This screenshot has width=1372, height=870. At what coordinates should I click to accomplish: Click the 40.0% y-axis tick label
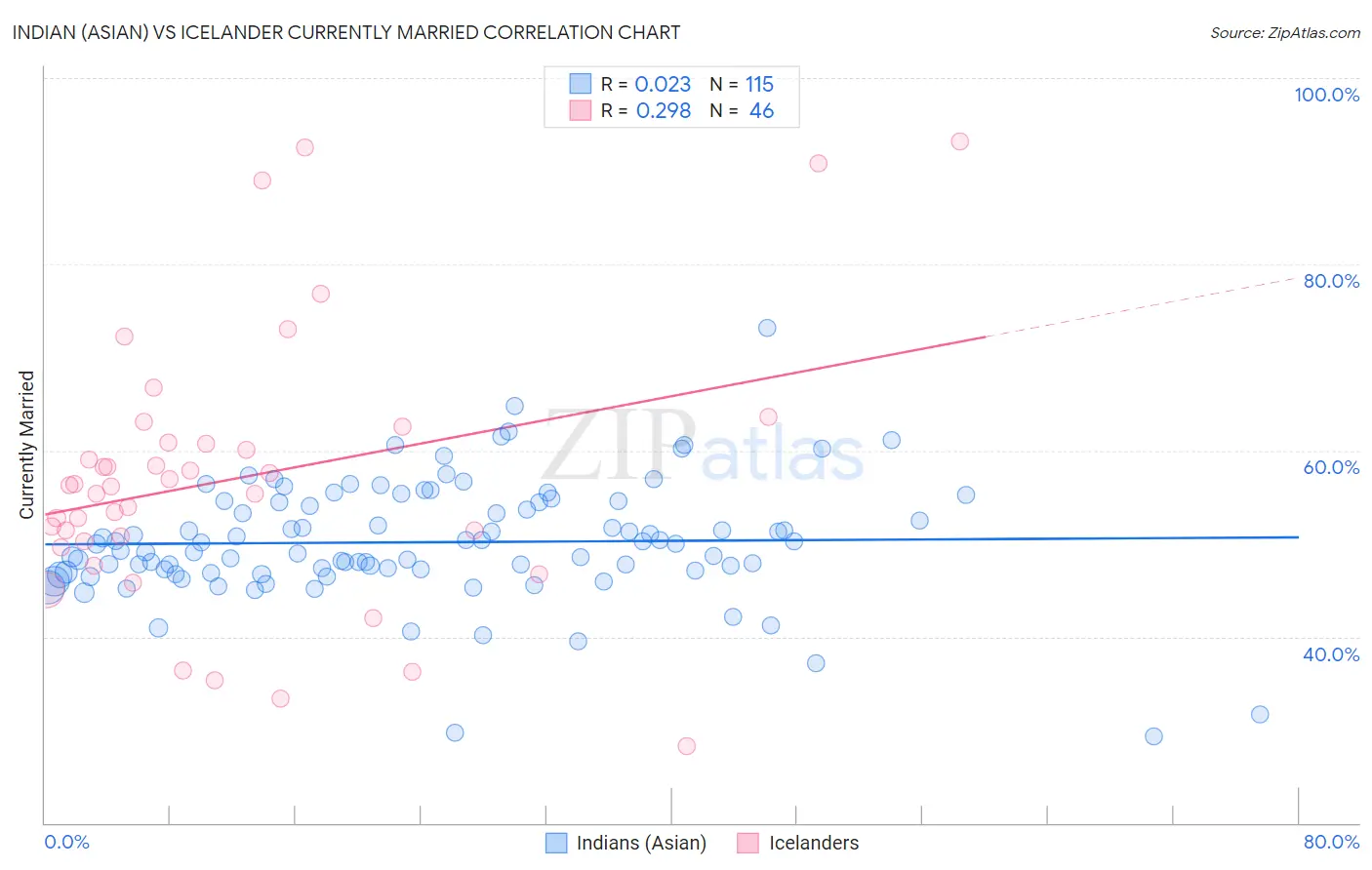click(x=1331, y=654)
